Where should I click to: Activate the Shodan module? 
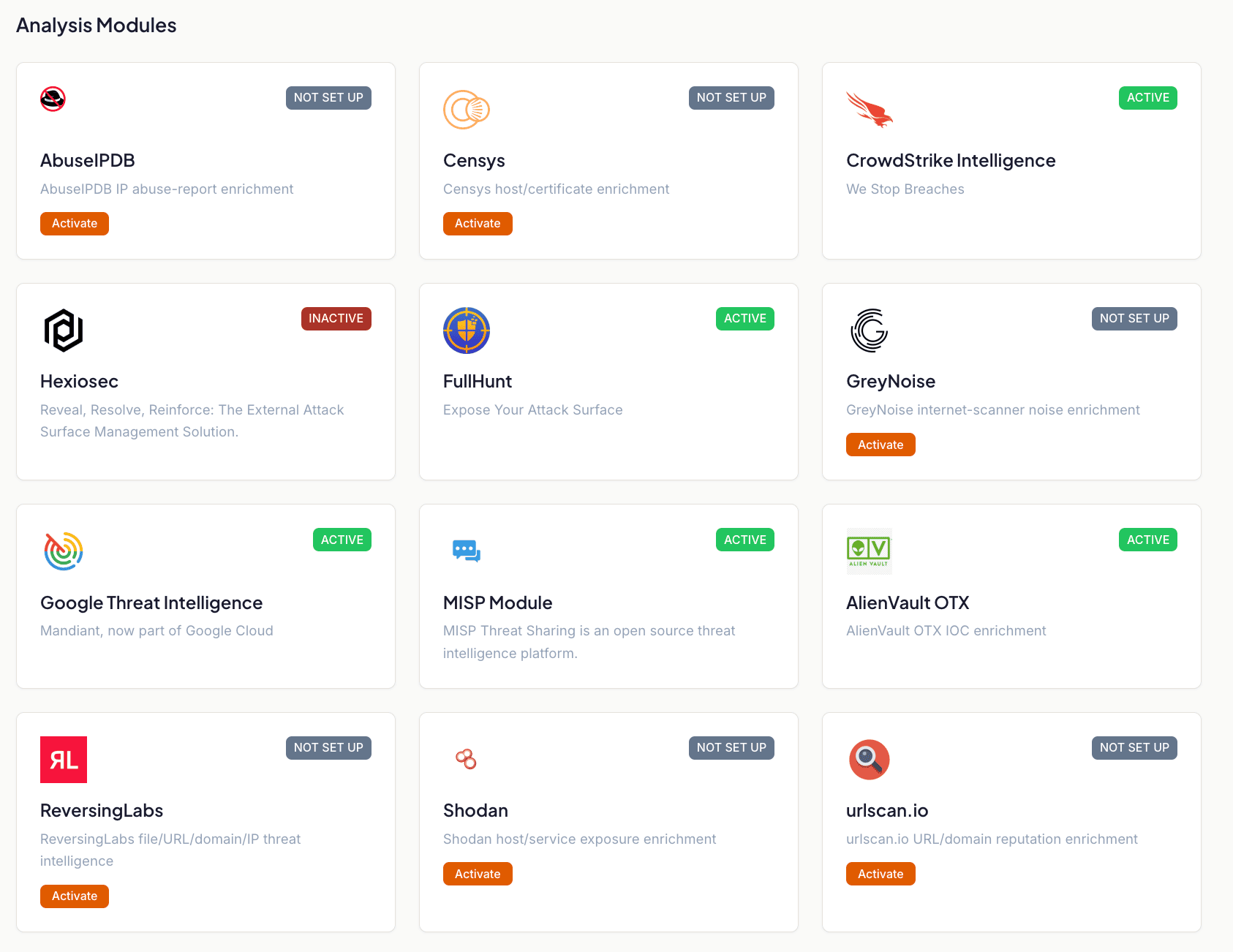click(x=478, y=874)
